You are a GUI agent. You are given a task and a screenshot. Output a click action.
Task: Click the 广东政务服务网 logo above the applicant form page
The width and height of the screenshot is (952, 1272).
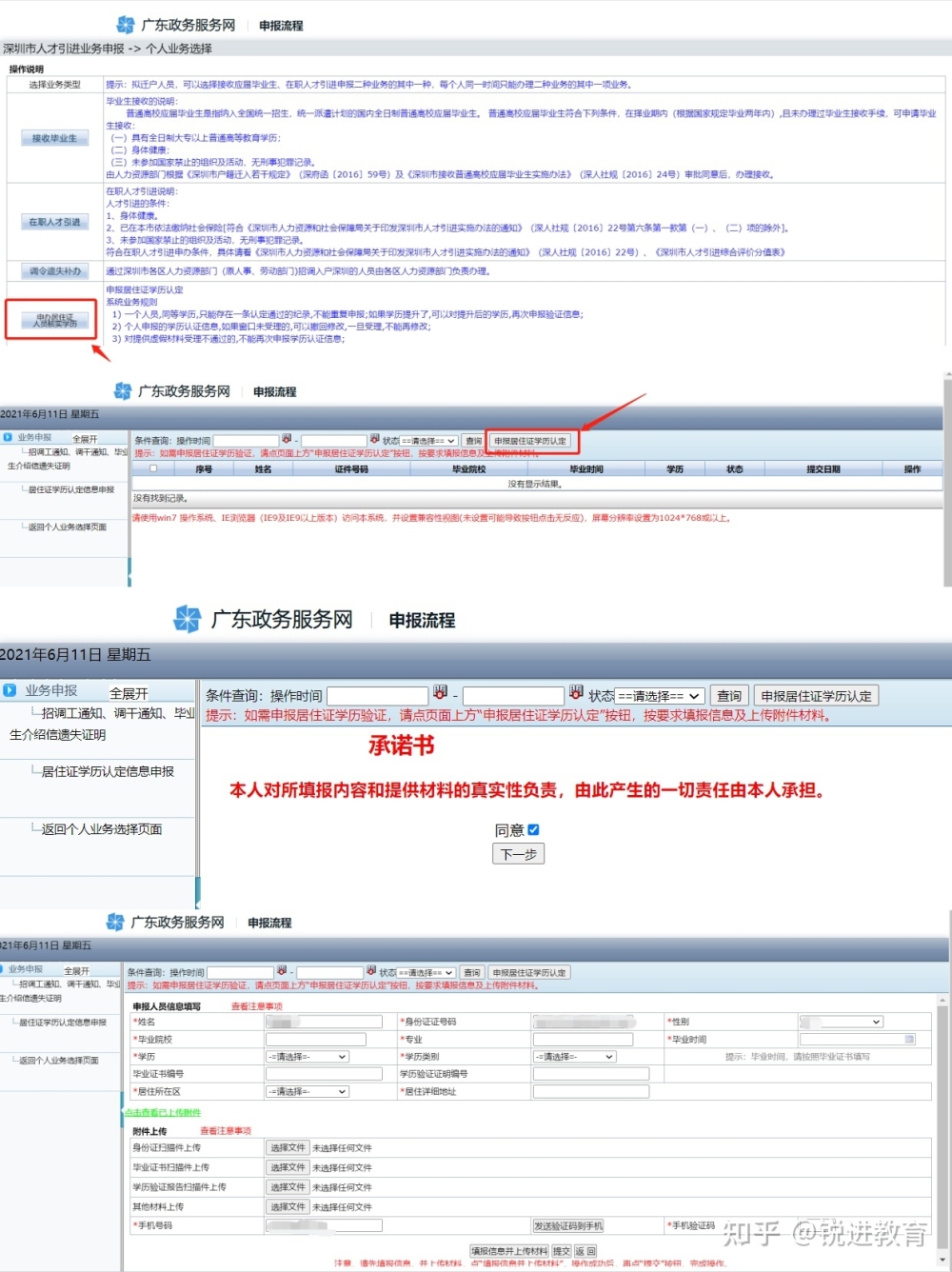166,922
